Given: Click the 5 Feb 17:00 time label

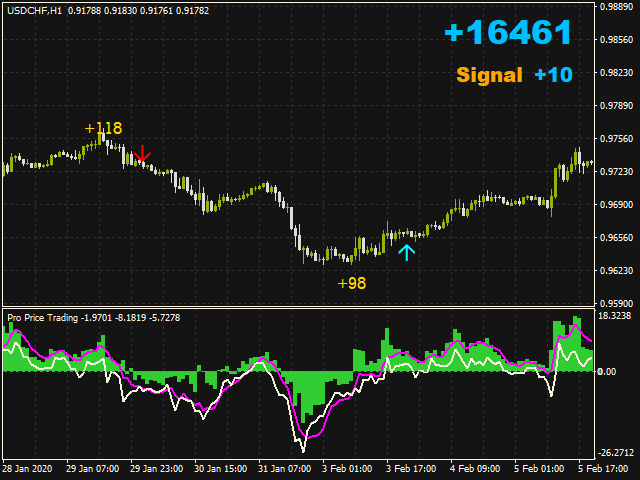Looking at the screenshot, I should pyautogui.click(x=603, y=469).
